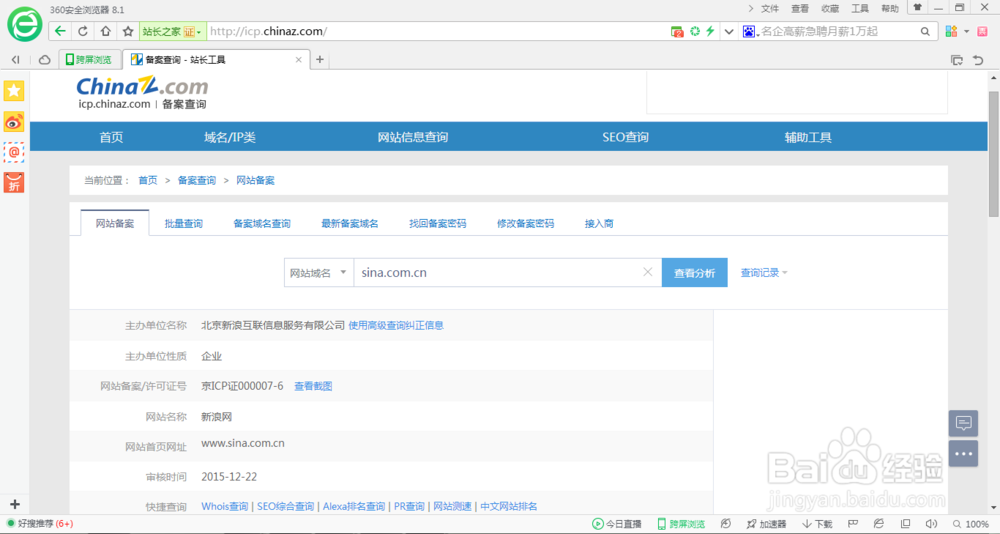Bookmark page with star icon in toolbar

click(128, 31)
